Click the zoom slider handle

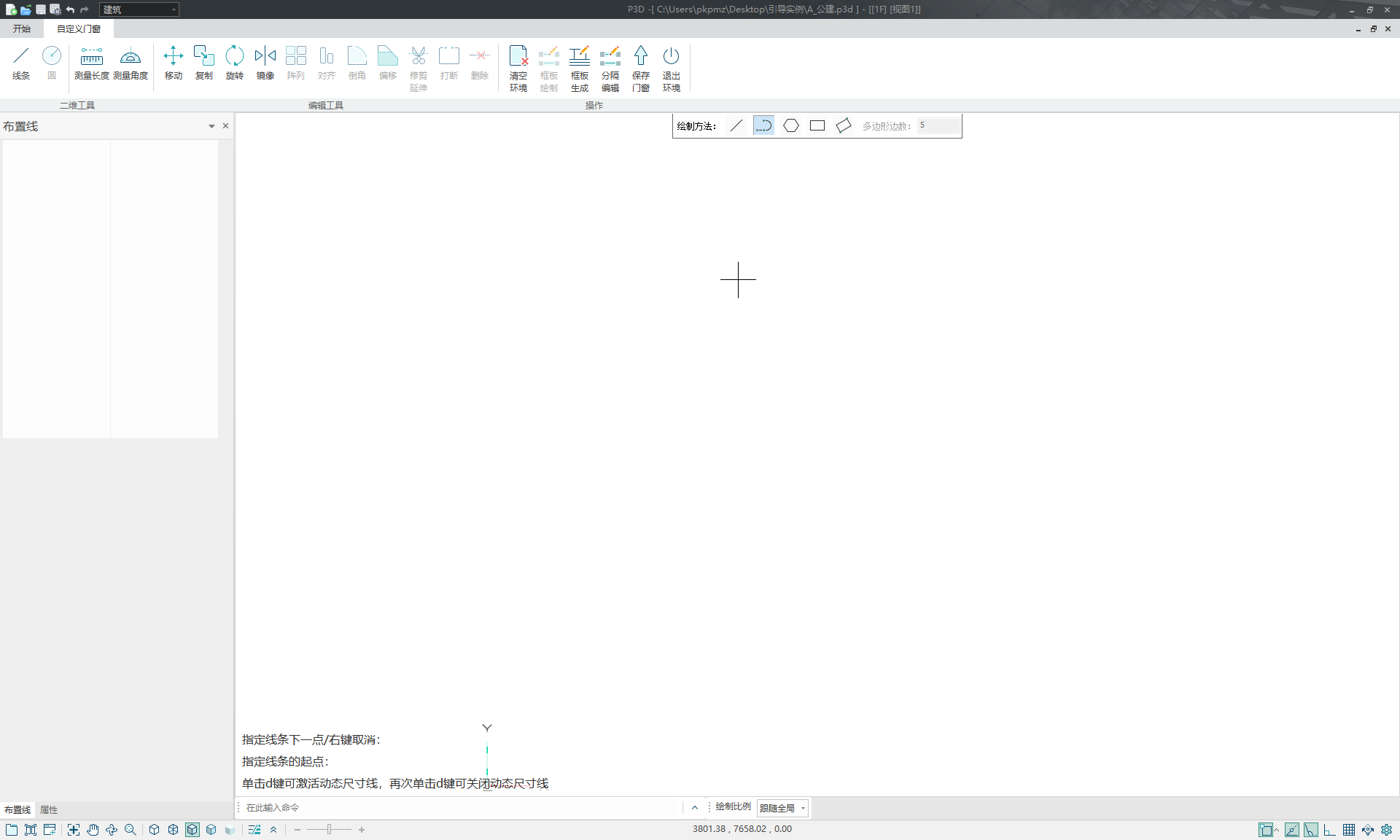[x=330, y=830]
